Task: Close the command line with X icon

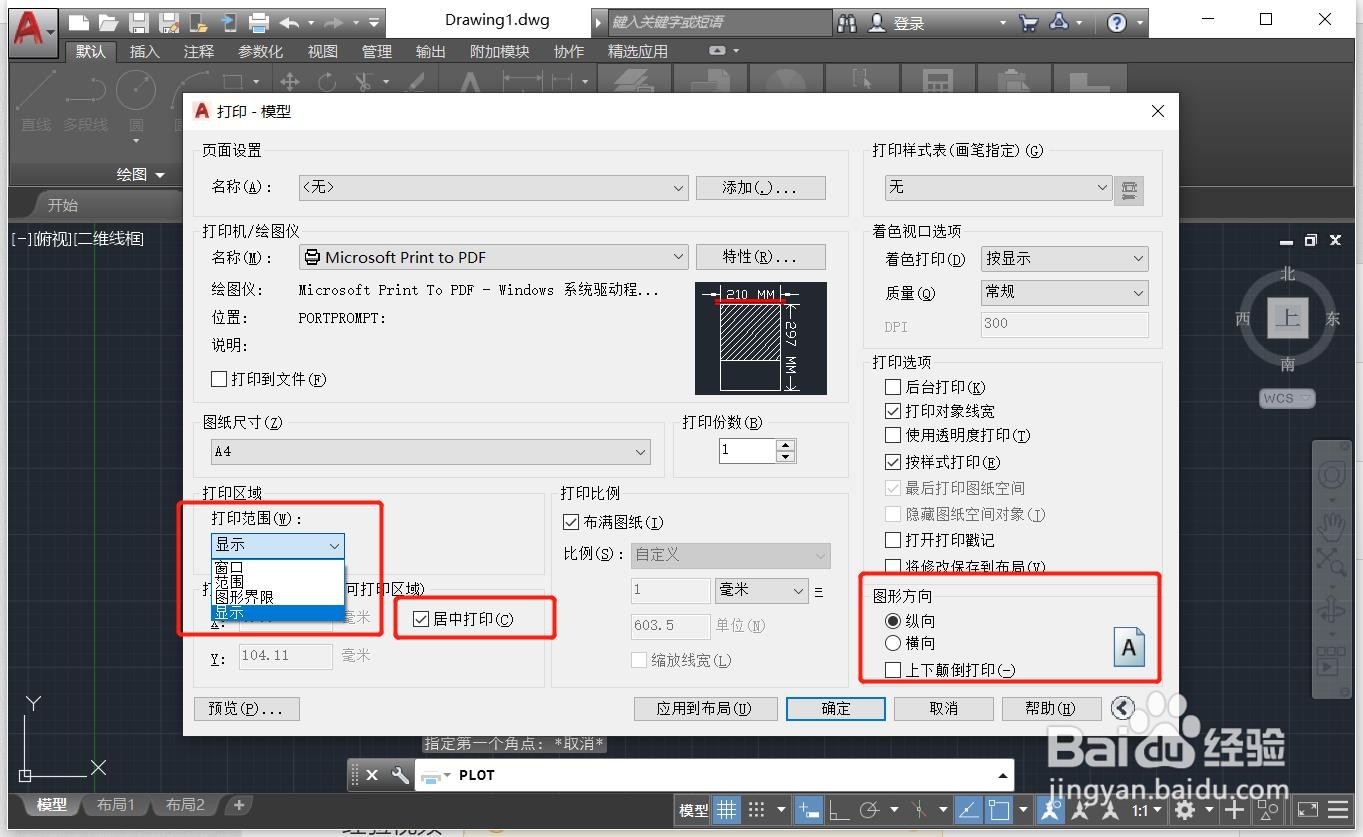Action: coord(372,775)
